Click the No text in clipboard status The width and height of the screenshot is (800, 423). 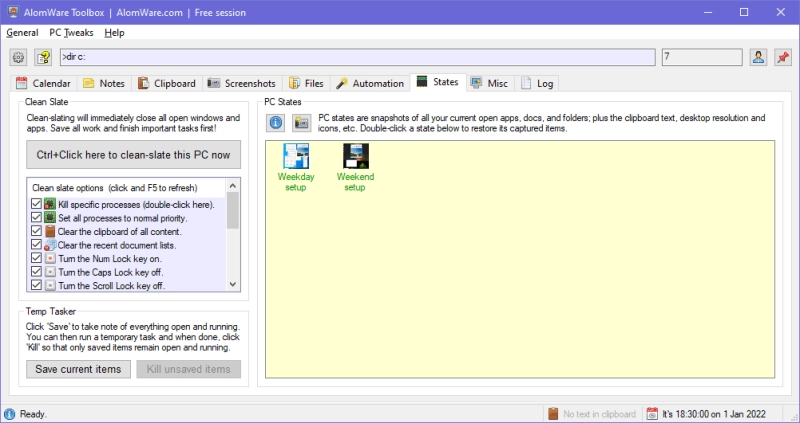click(599, 414)
